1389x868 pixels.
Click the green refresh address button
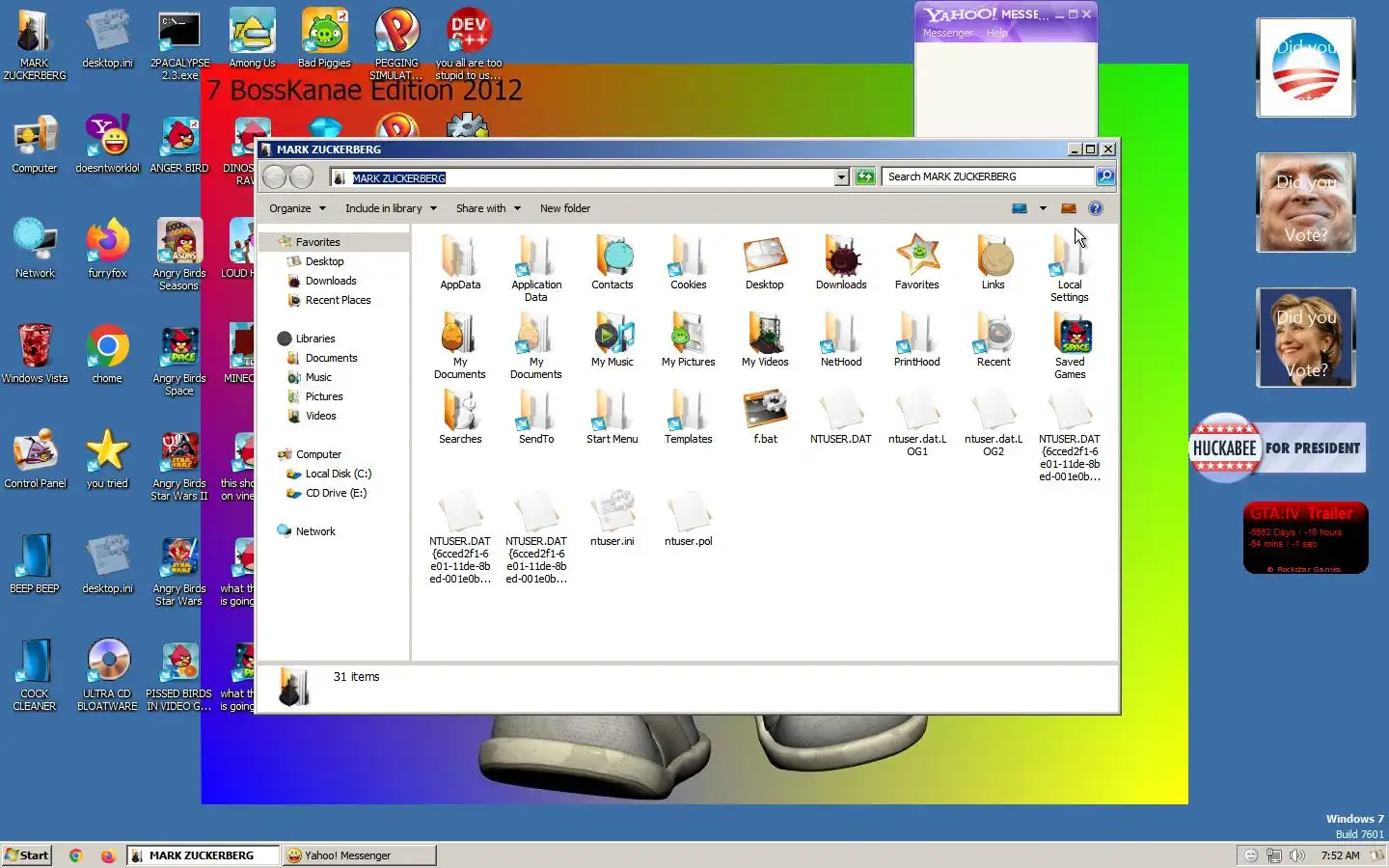(x=865, y=176)
